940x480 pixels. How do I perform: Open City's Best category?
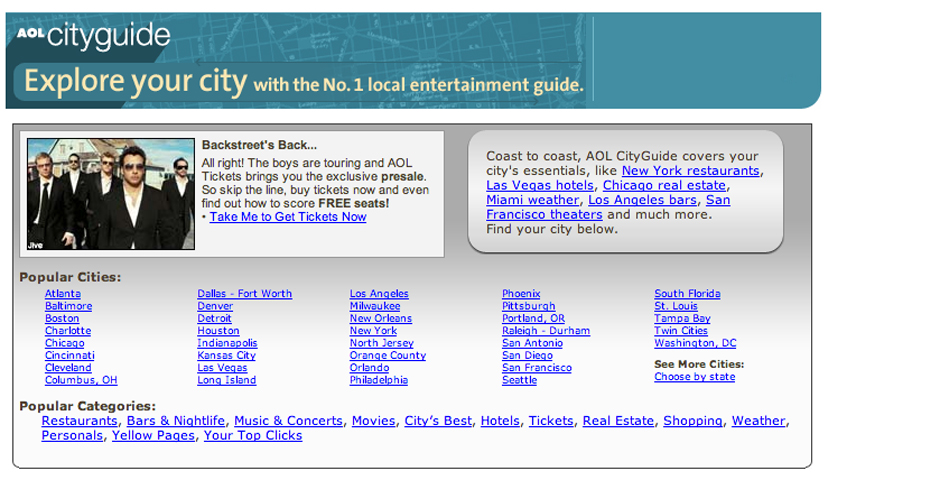(x=438, y=421)
